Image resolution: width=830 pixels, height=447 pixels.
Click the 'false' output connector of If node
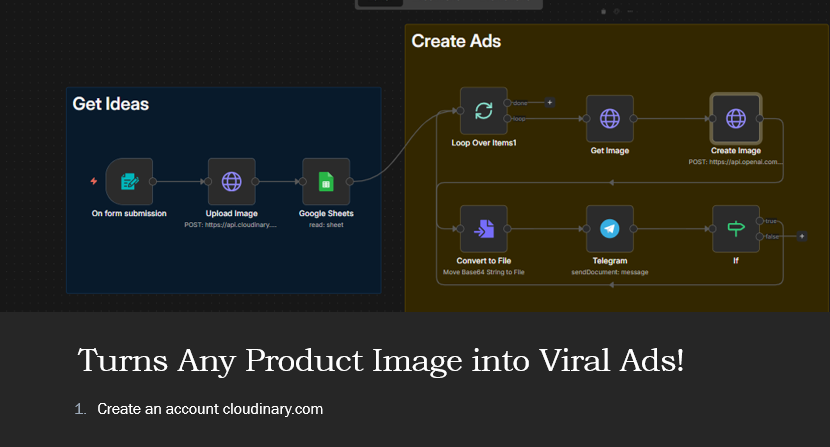[760, 236]
